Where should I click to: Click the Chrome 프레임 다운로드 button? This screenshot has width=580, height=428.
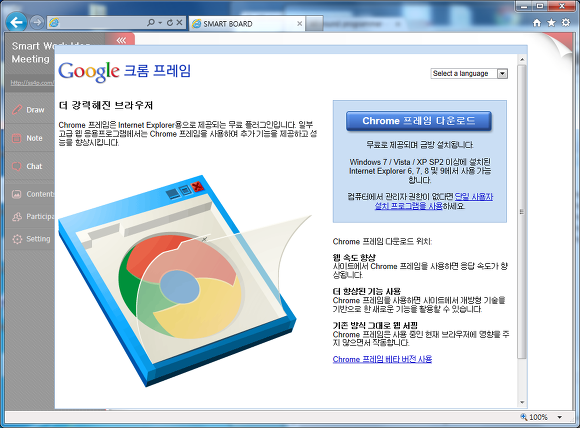[x=419, y=121]
